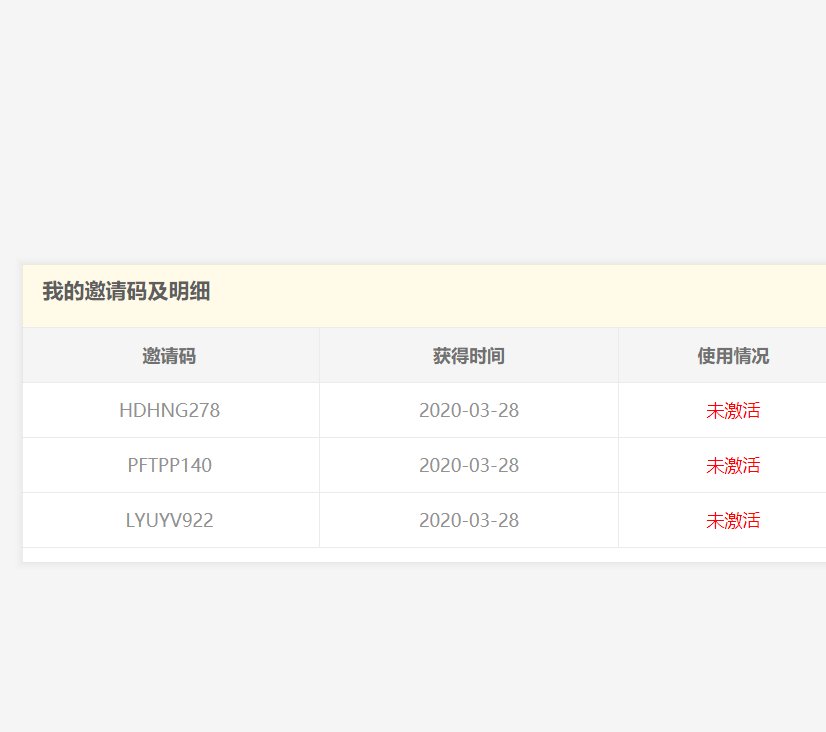This screenshot has width=826, height=732.
Task: Open the 未激活 status of LYUYV922
Action: [734, 520]
